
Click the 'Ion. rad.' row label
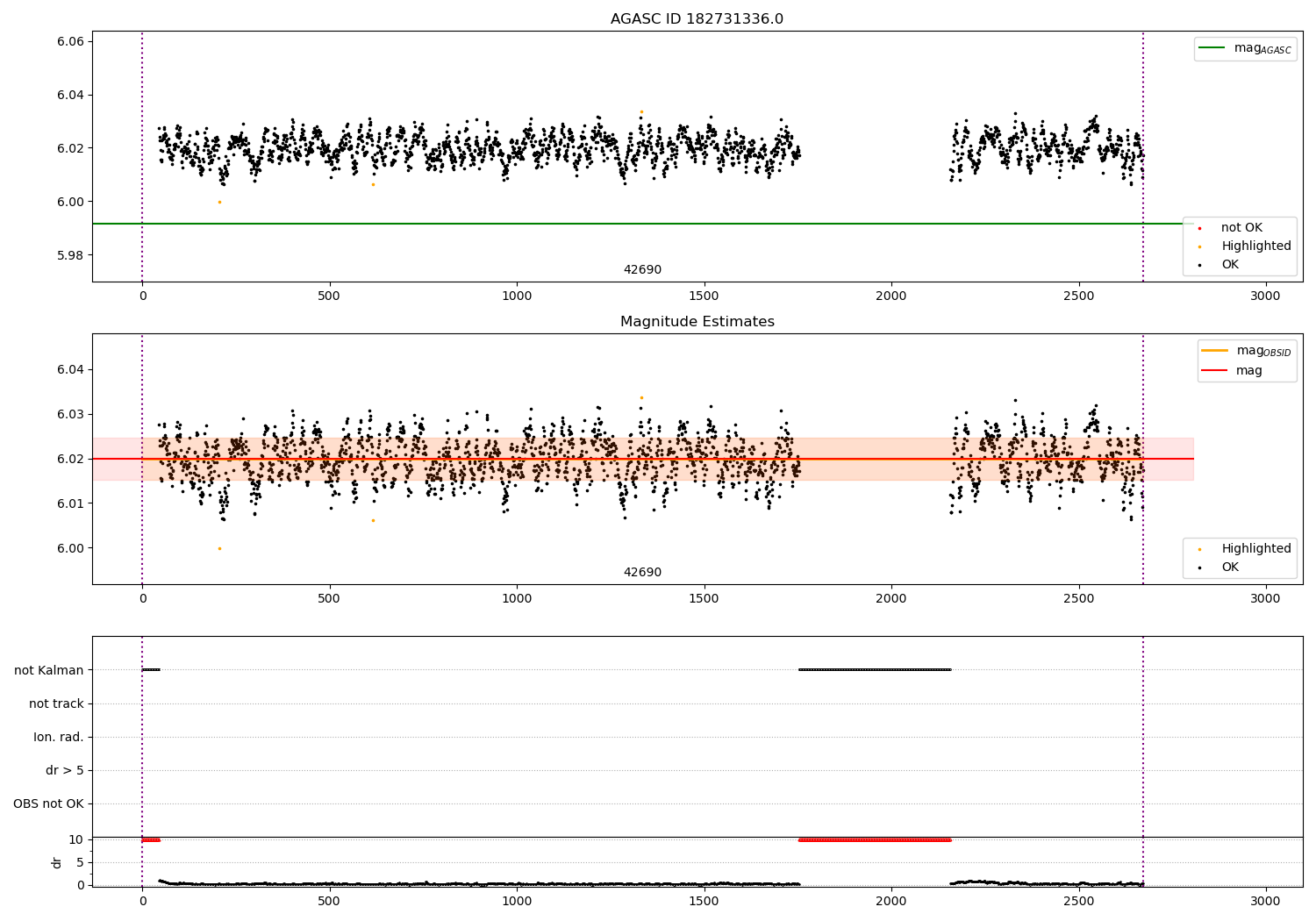(59, 737)
